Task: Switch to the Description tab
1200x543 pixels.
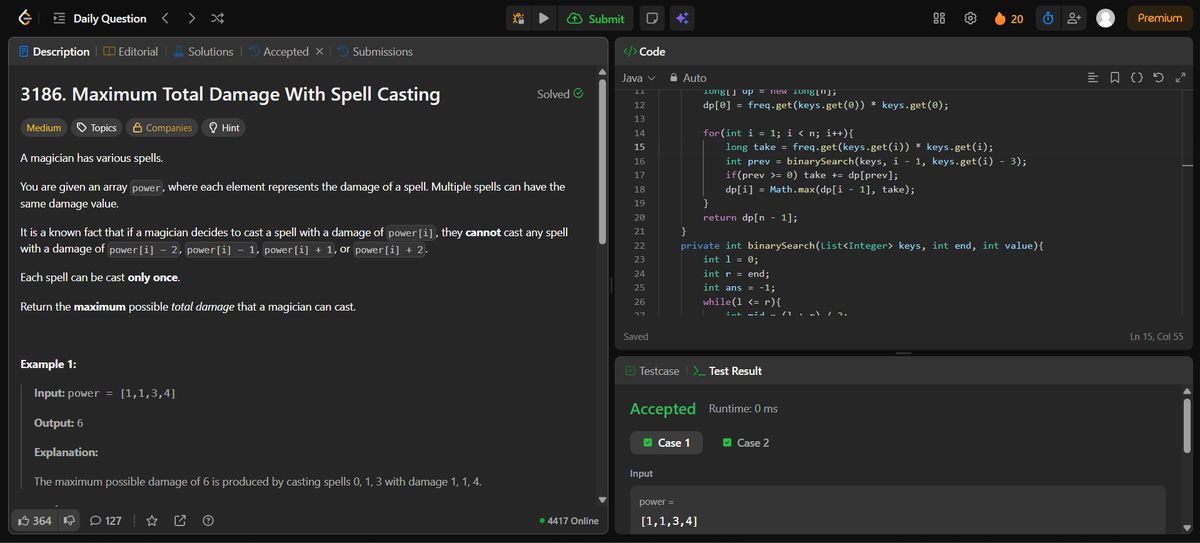Action: coord(53,51)
